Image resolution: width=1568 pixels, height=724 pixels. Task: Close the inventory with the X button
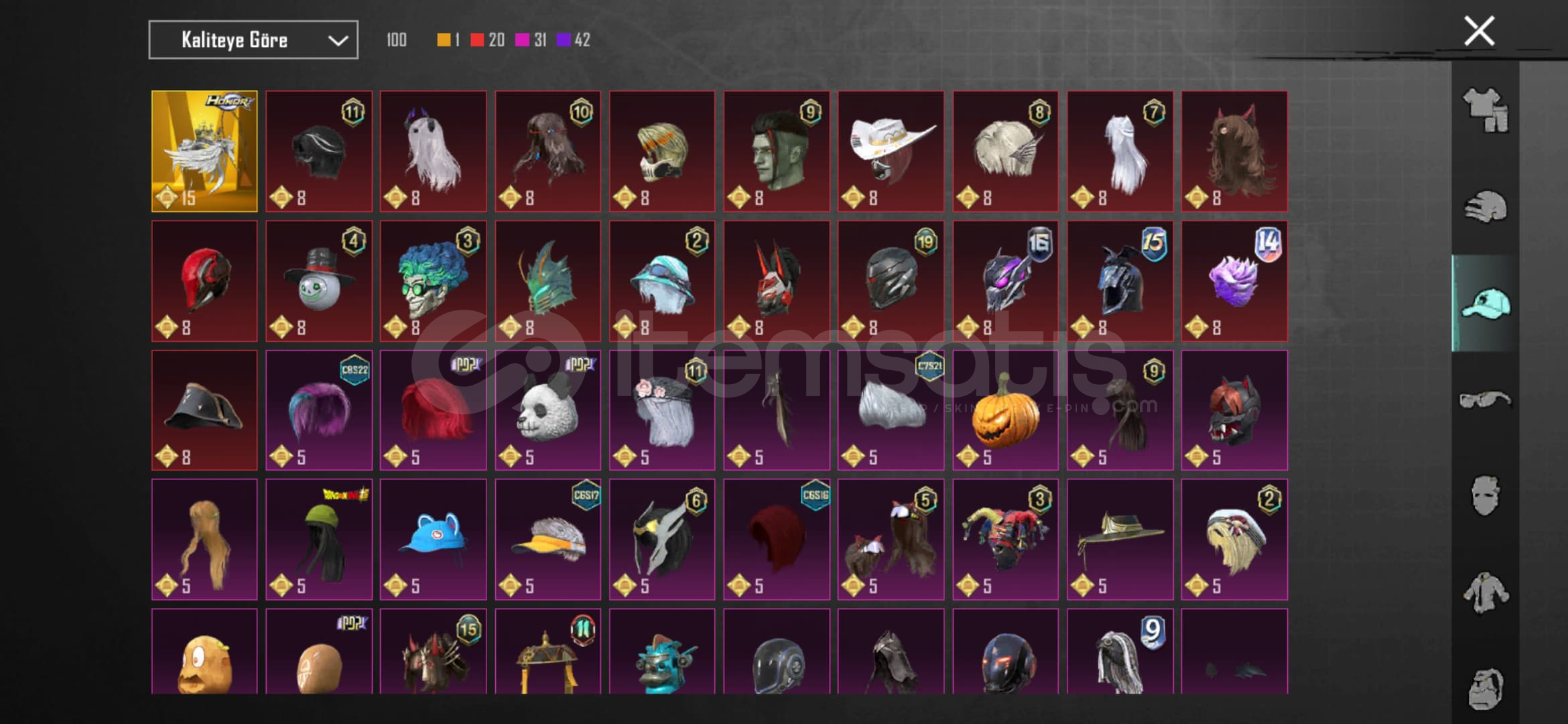1479,31
